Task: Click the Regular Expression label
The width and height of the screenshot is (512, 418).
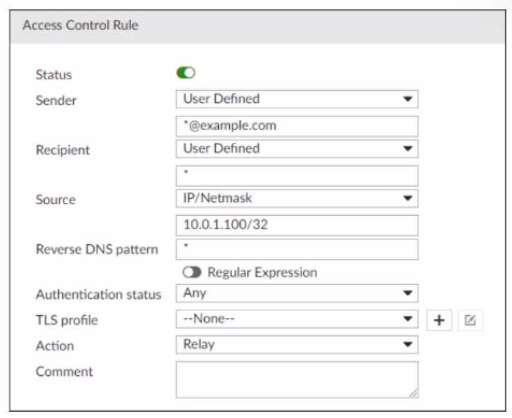Action: pos(262,272)
